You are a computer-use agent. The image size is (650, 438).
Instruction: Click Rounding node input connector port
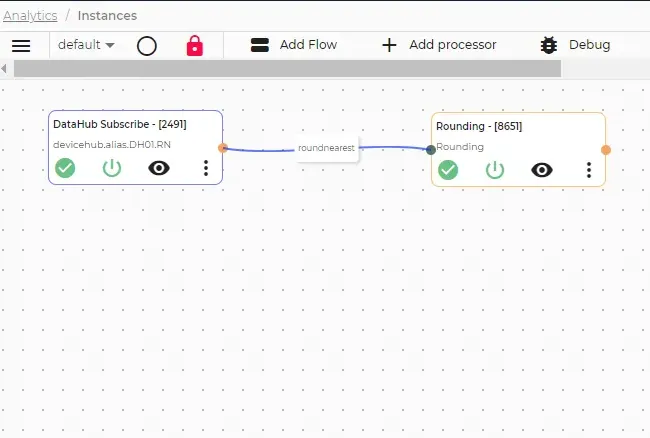point(431,150)
